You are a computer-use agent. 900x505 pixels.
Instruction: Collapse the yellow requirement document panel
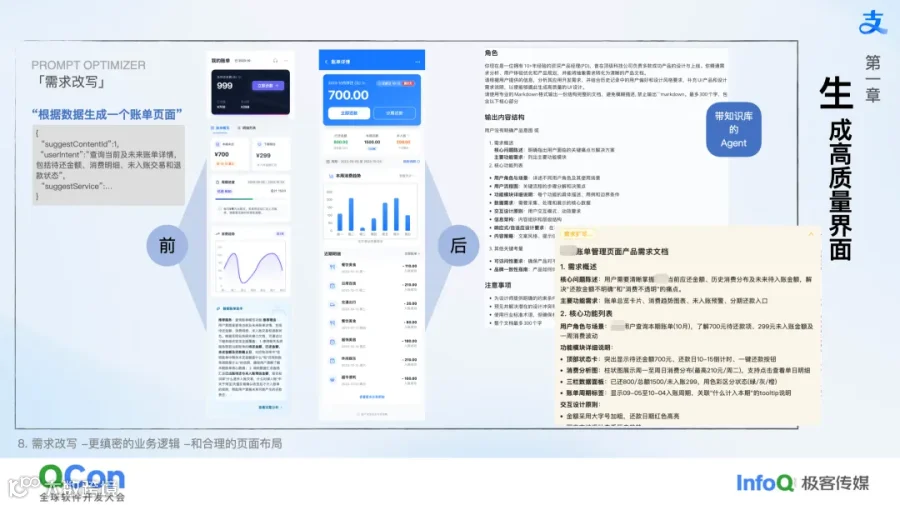pos(810,234)
